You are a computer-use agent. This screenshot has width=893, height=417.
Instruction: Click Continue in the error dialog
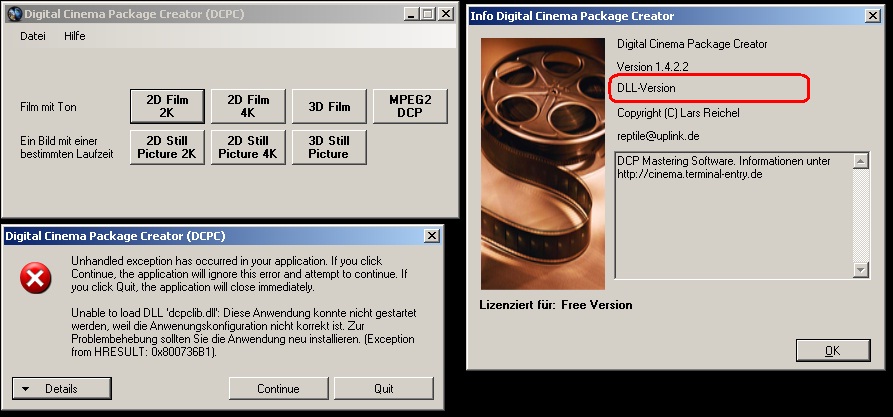278,388
